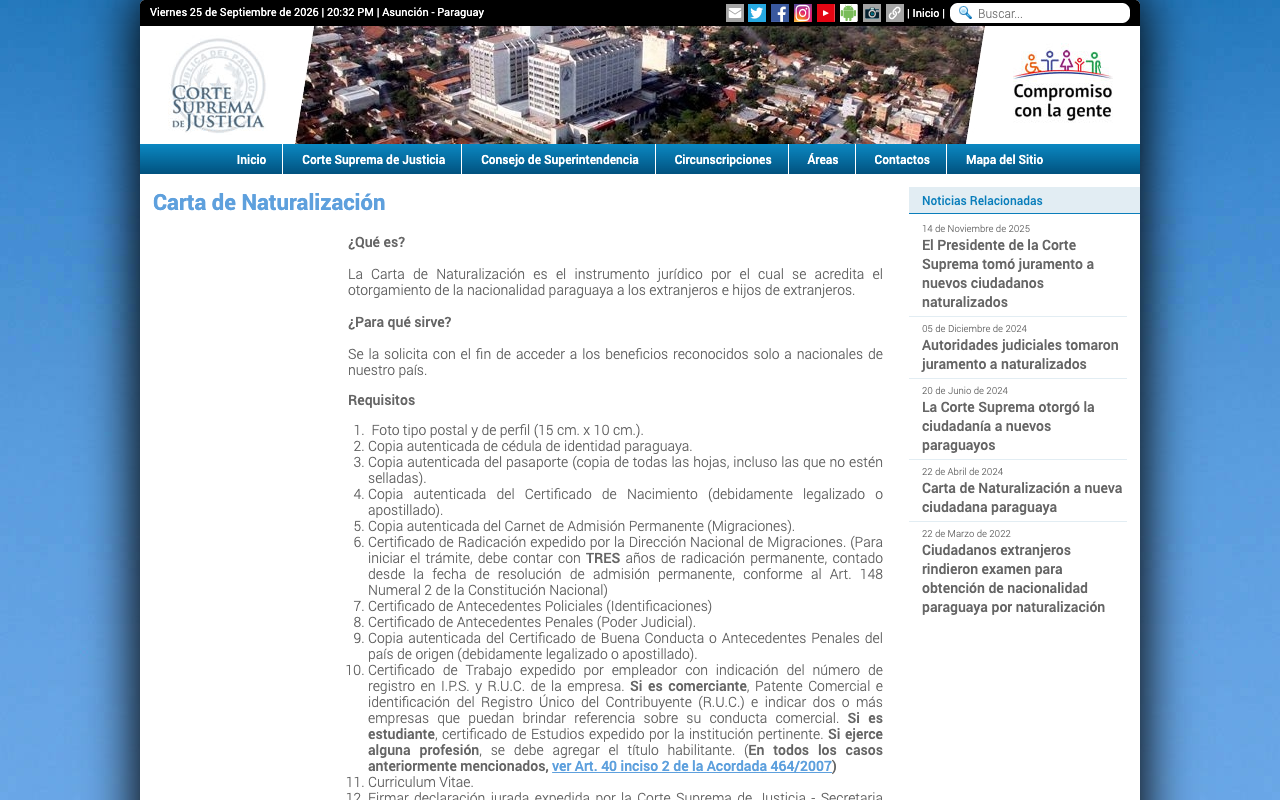
Task: Open 'Carta de Naturalización a nueva ciudadana' article
Action: 1022,497
